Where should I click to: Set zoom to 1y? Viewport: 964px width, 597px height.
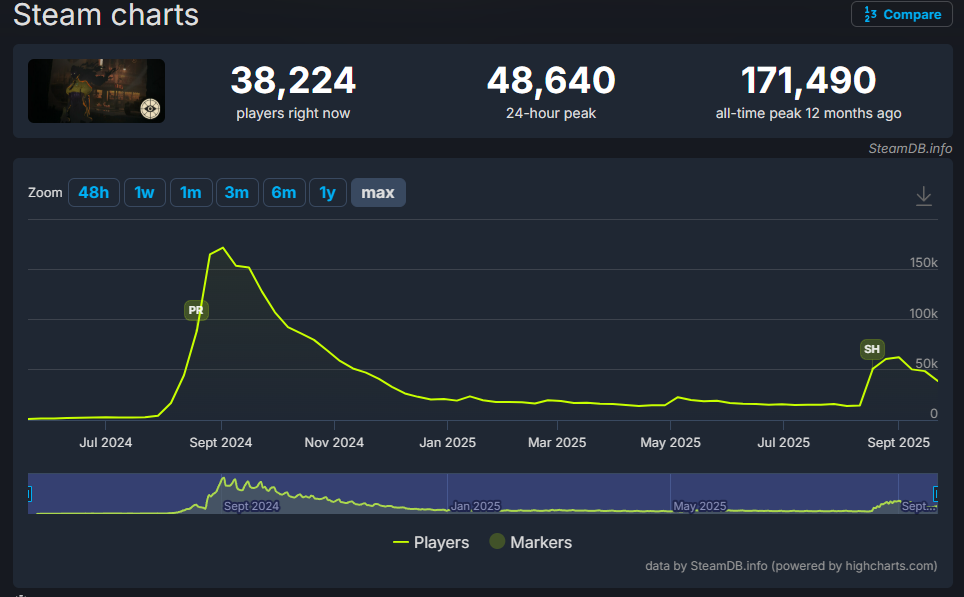pyautogui.click(x=328, y=192)
